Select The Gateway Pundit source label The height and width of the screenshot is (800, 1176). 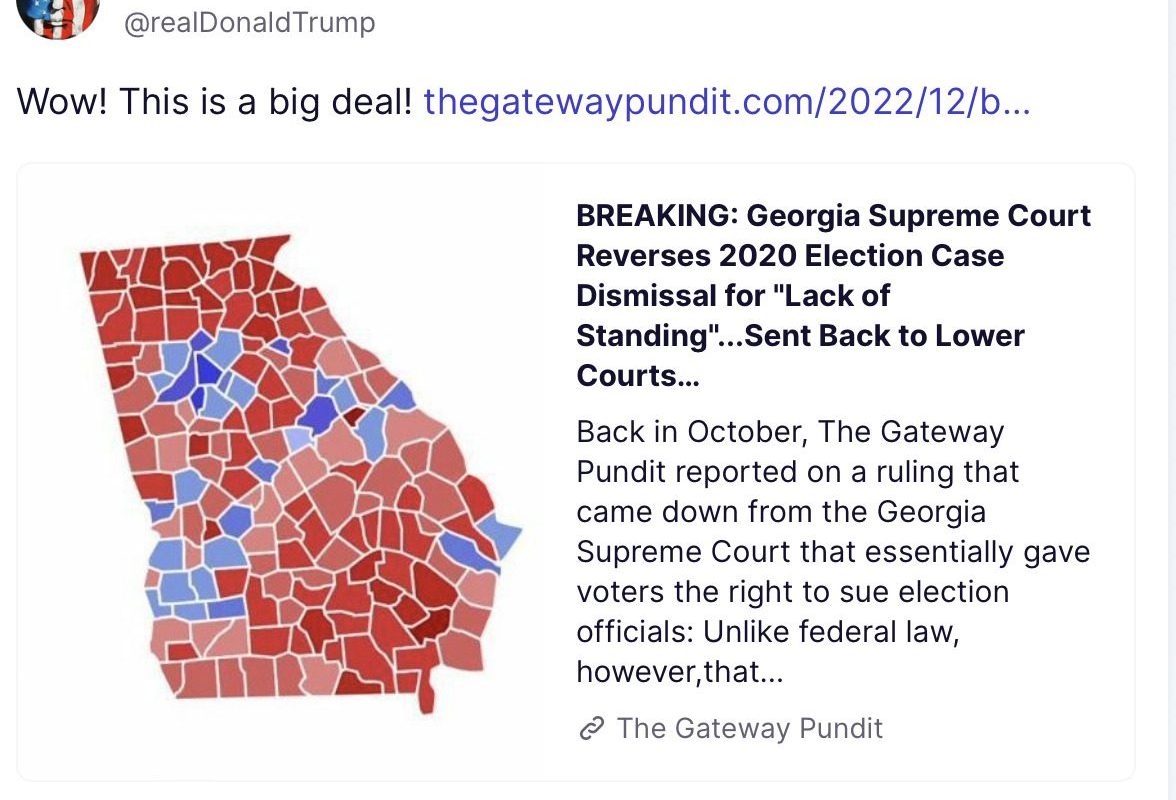(x=750, y=728)
